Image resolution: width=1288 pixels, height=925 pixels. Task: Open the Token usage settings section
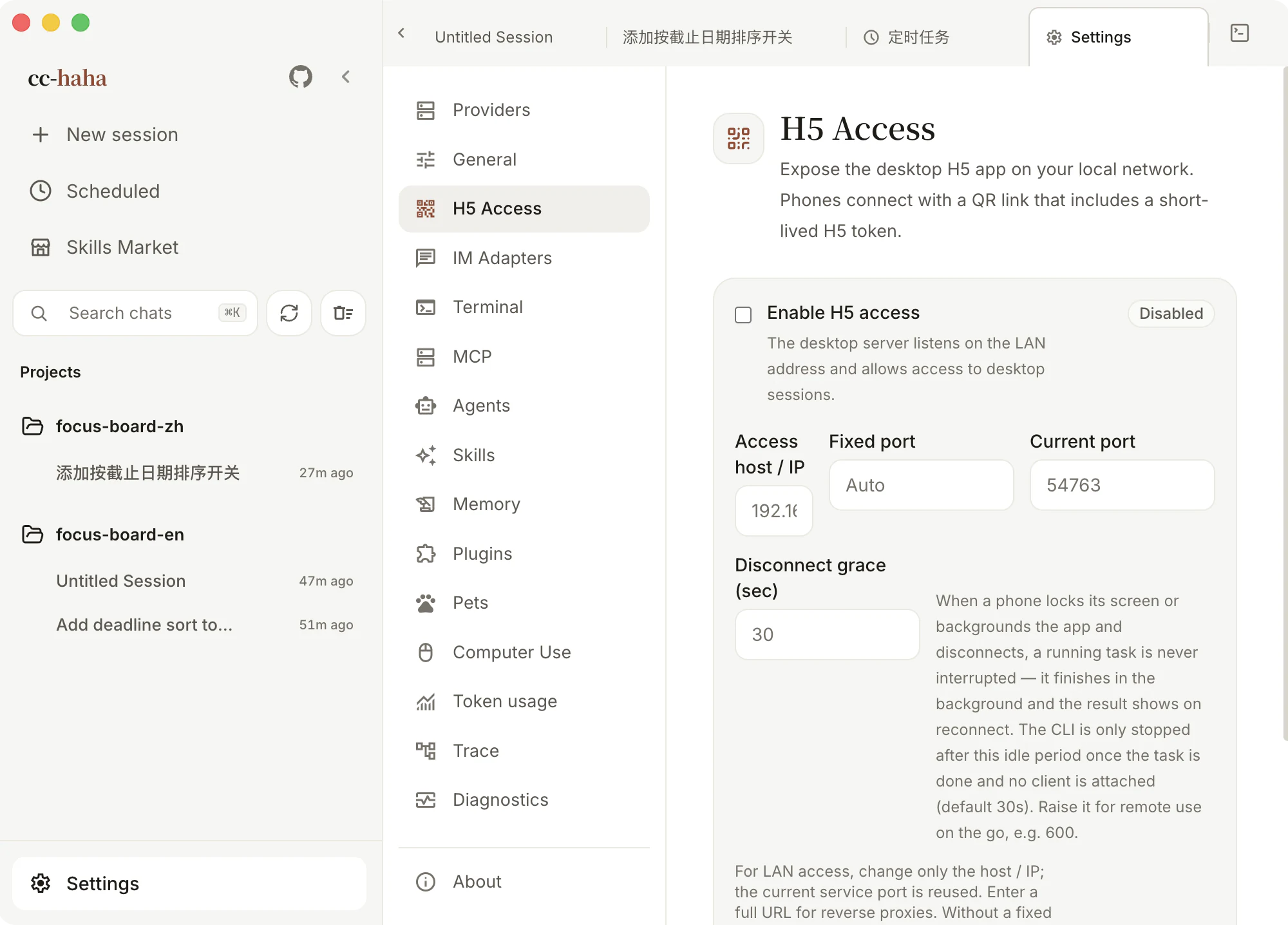pyautogui.click(x=524, y=701)
